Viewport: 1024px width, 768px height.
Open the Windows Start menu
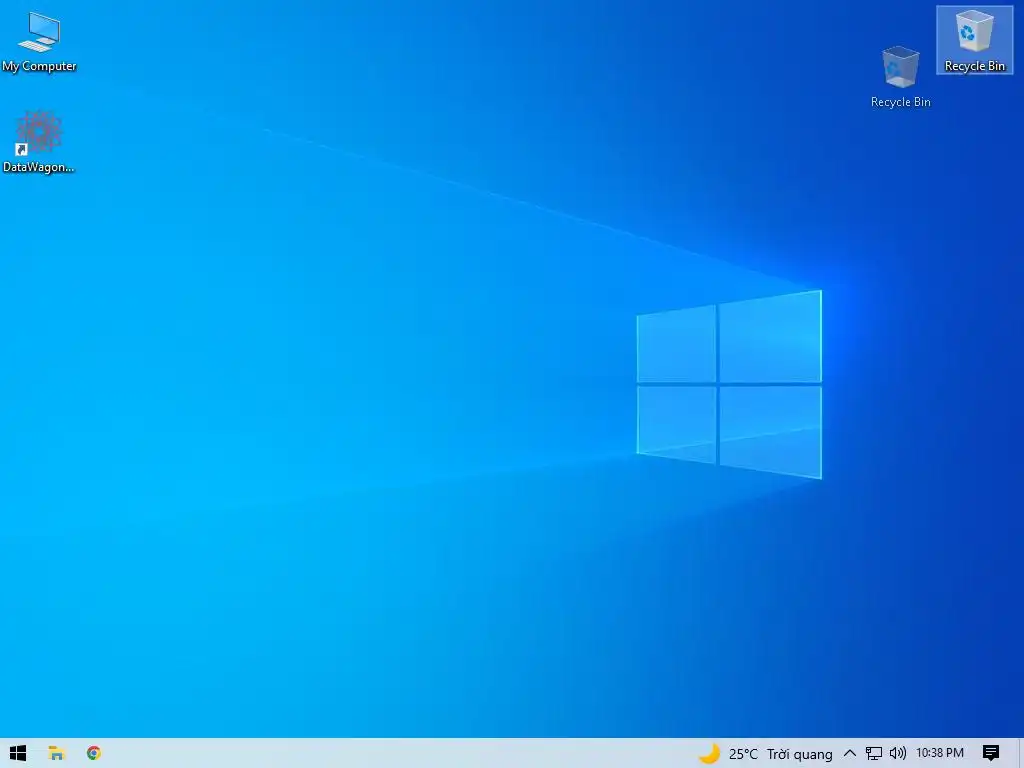coord(18,753)
